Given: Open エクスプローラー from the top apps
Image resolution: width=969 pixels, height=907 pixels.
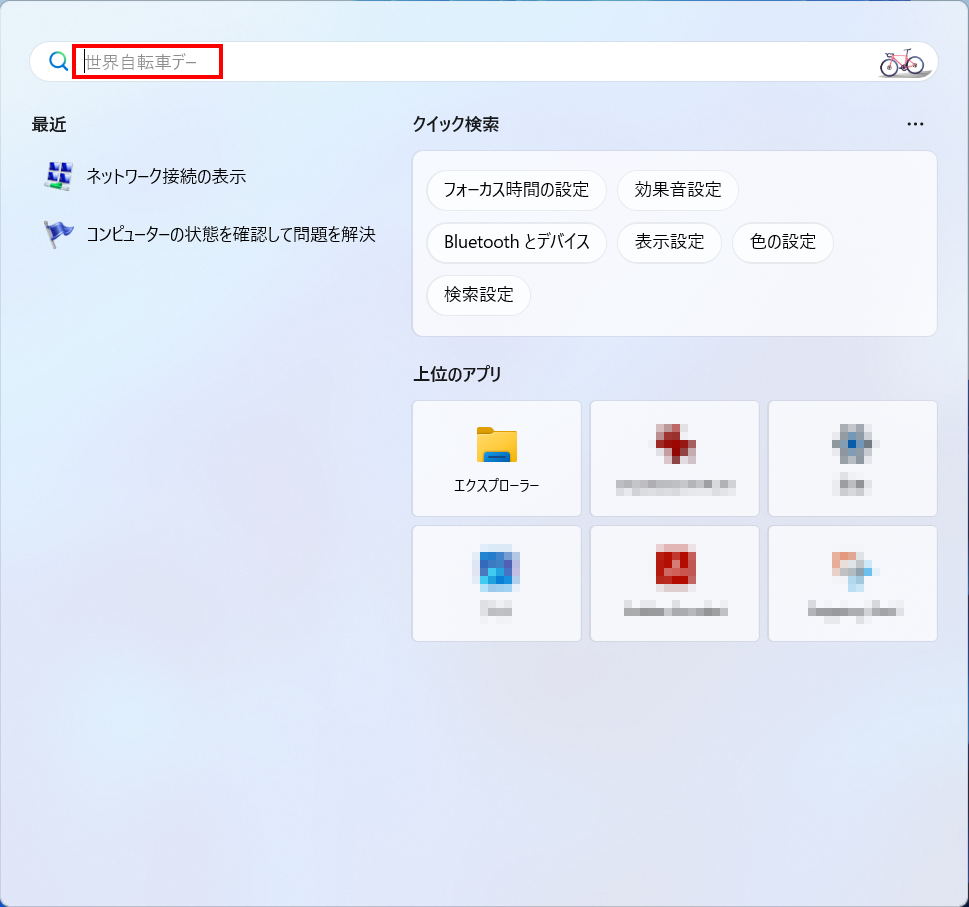Looking at the screenshot, I should (x=496, y=458).
